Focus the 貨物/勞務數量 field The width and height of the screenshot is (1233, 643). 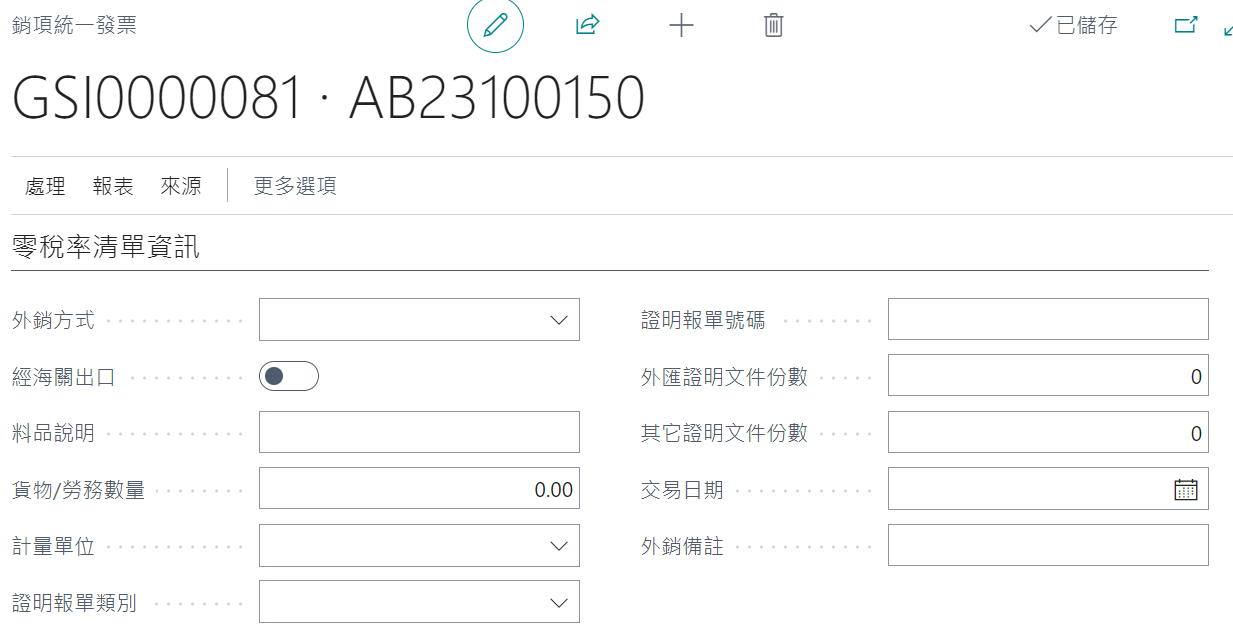tap(419, 489)
